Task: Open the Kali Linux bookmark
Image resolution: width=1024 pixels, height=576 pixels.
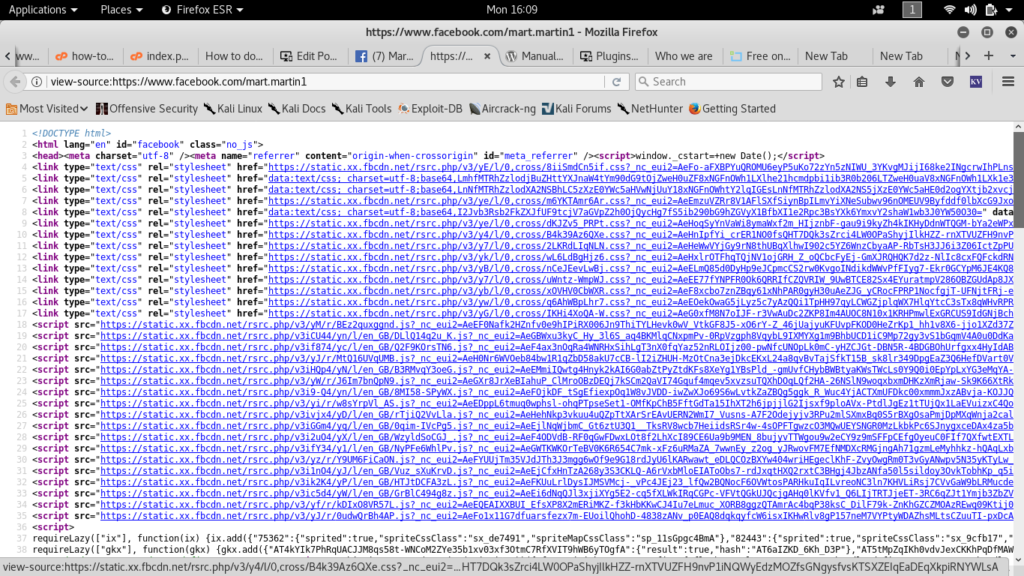Action: (x=232, y=109)
